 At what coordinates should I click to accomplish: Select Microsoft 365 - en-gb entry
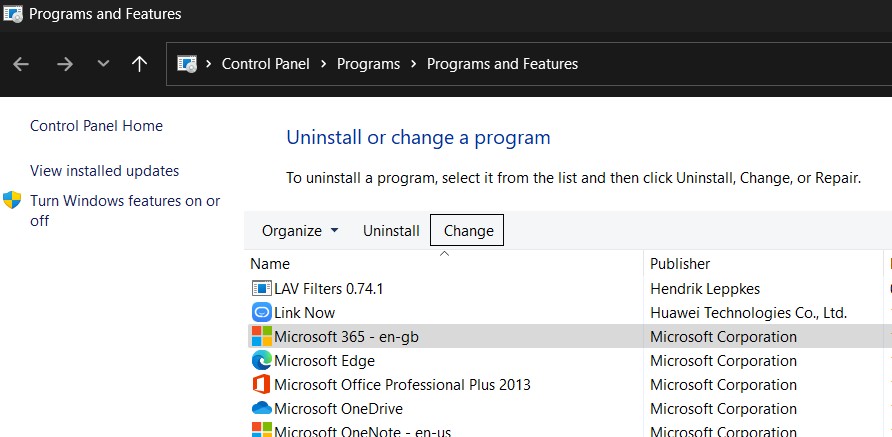[346, 337]
